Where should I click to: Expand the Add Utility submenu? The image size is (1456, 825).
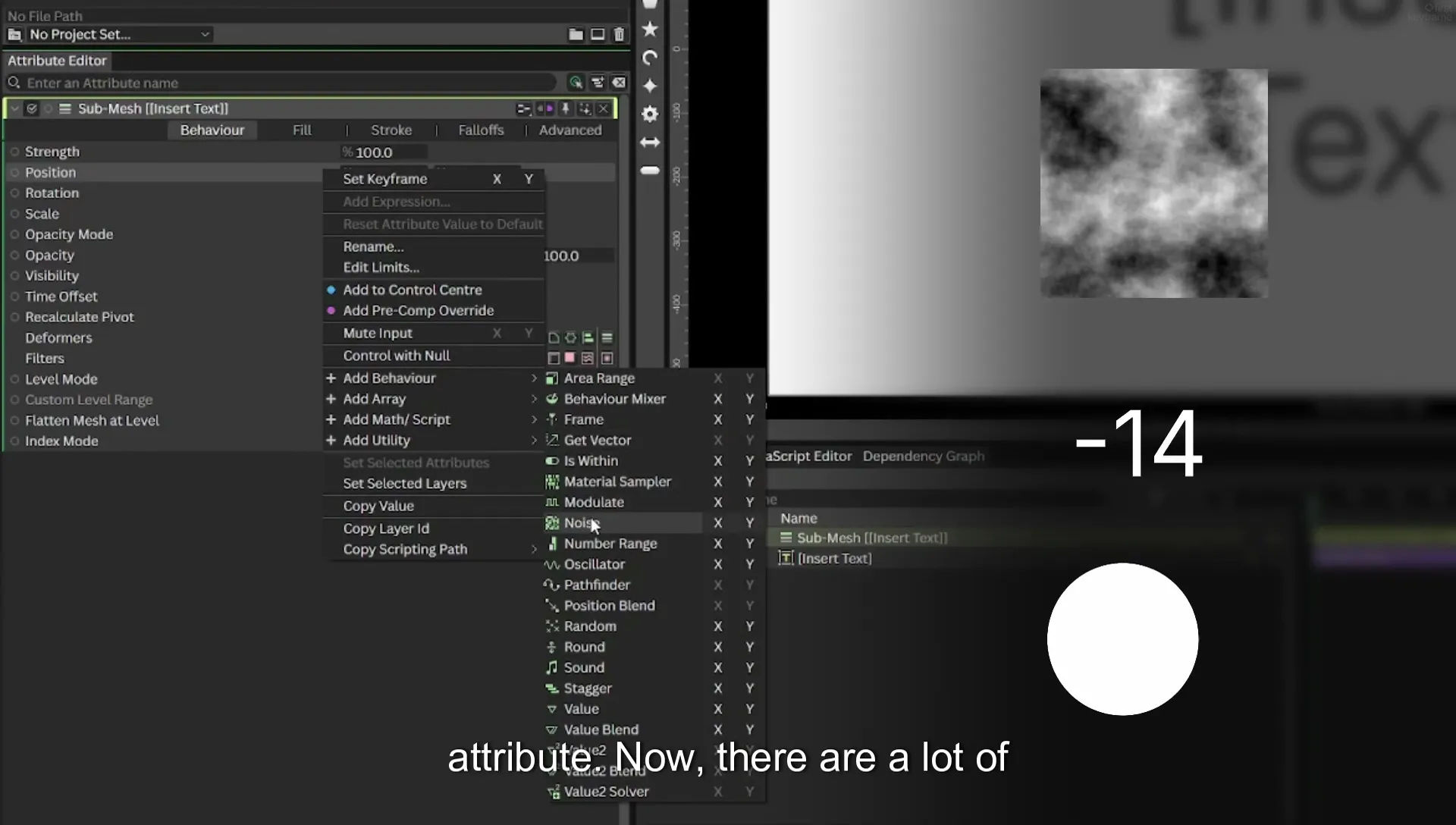[432, 441]
